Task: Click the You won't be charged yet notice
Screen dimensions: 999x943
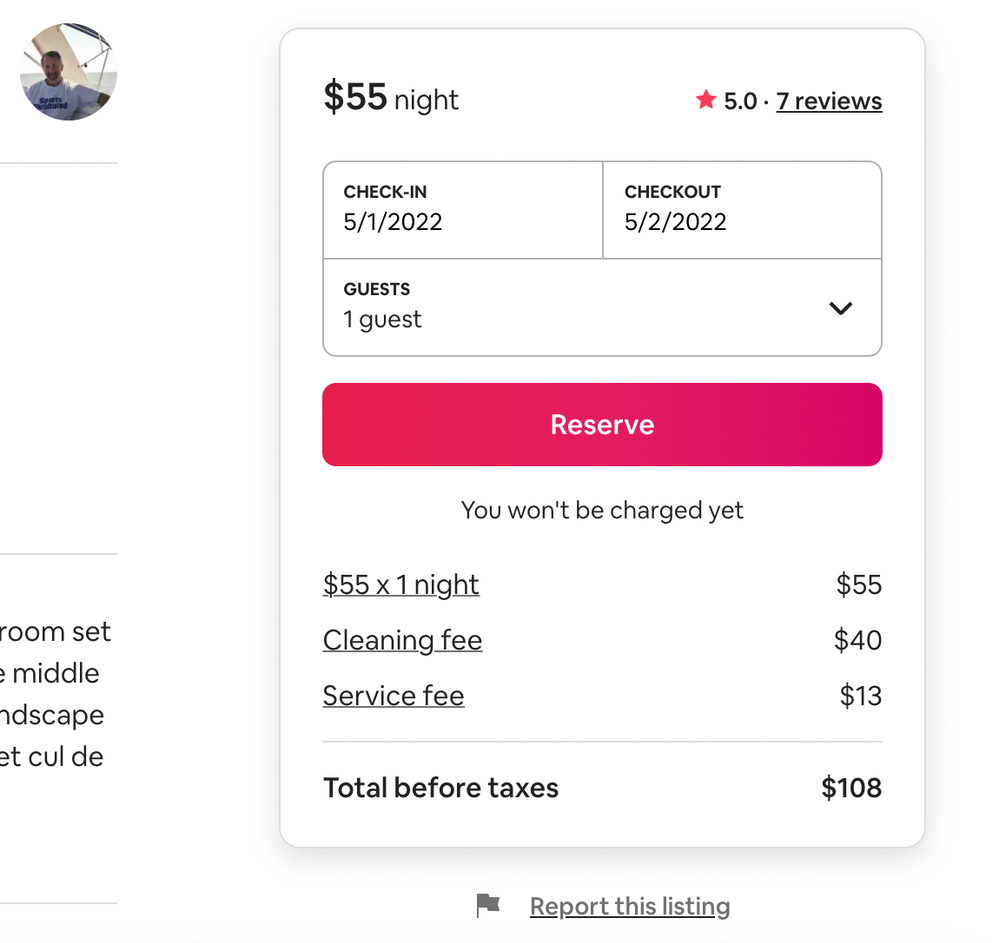Action: click(602, 510)
